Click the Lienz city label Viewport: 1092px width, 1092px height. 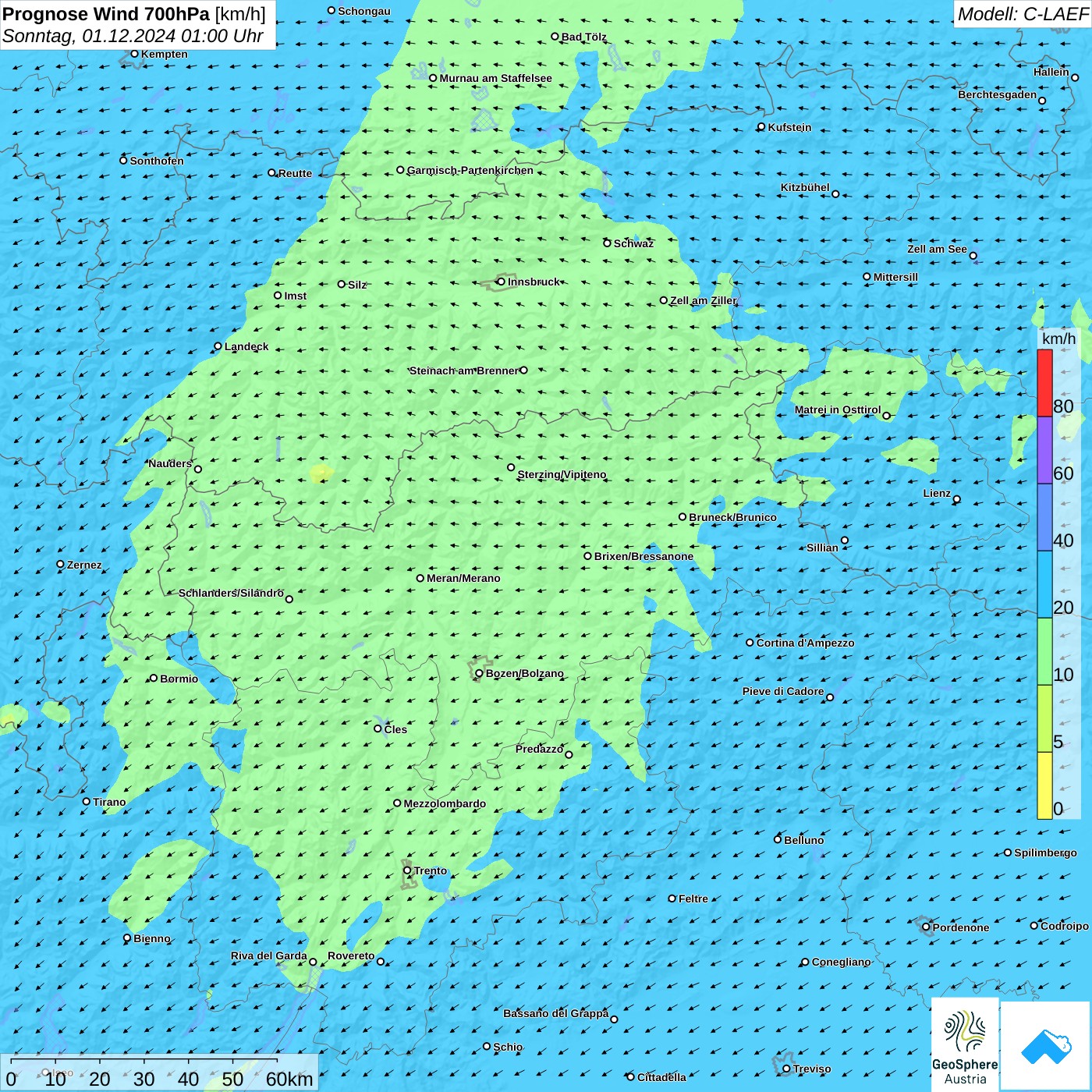(937, 493)
